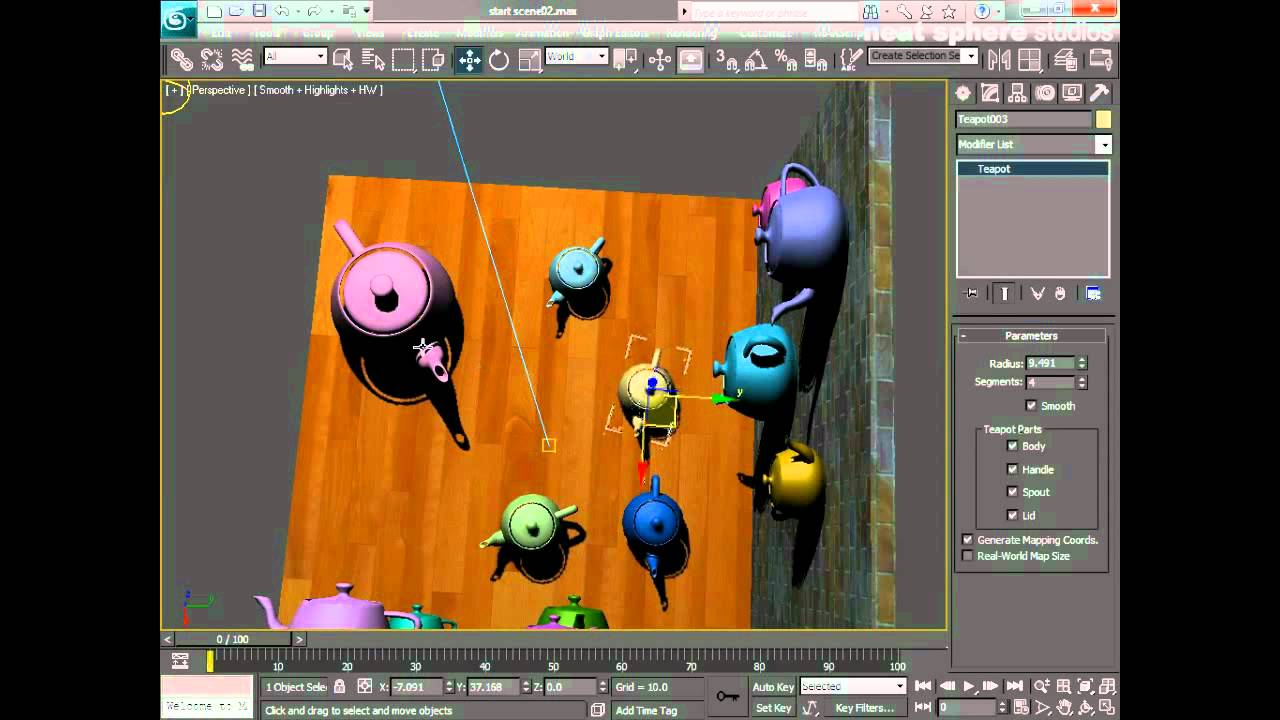
Task: Select the Teapot entry in modifier stack
Action: click(1032, 169)
